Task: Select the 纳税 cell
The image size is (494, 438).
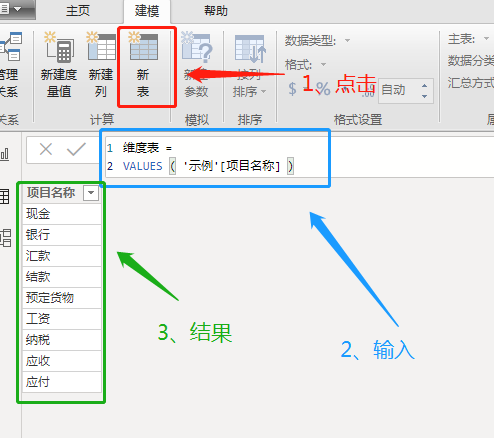Action: coord(62,340)
